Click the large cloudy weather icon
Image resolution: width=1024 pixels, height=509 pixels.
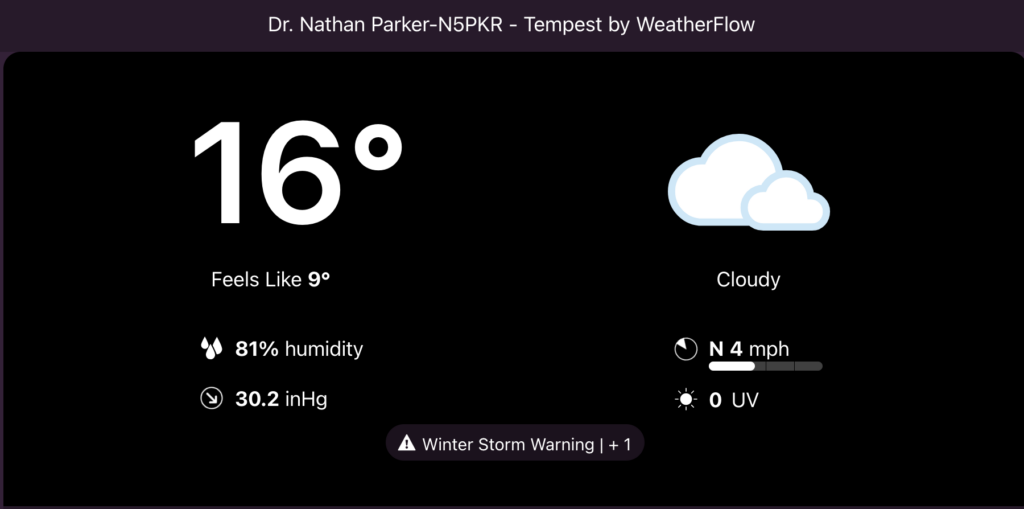pyautogui.click(x=748, y=183)
